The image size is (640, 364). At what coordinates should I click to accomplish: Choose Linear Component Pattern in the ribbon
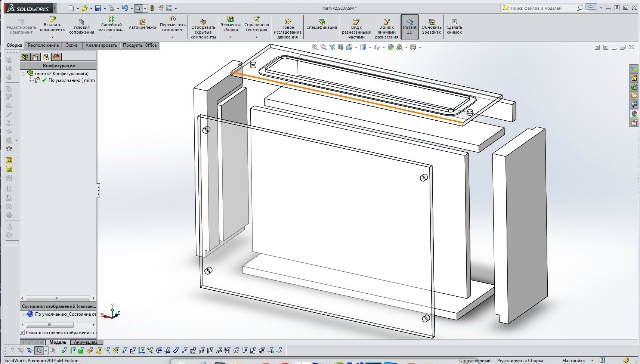pyautogui.click(x=111, y=24)
